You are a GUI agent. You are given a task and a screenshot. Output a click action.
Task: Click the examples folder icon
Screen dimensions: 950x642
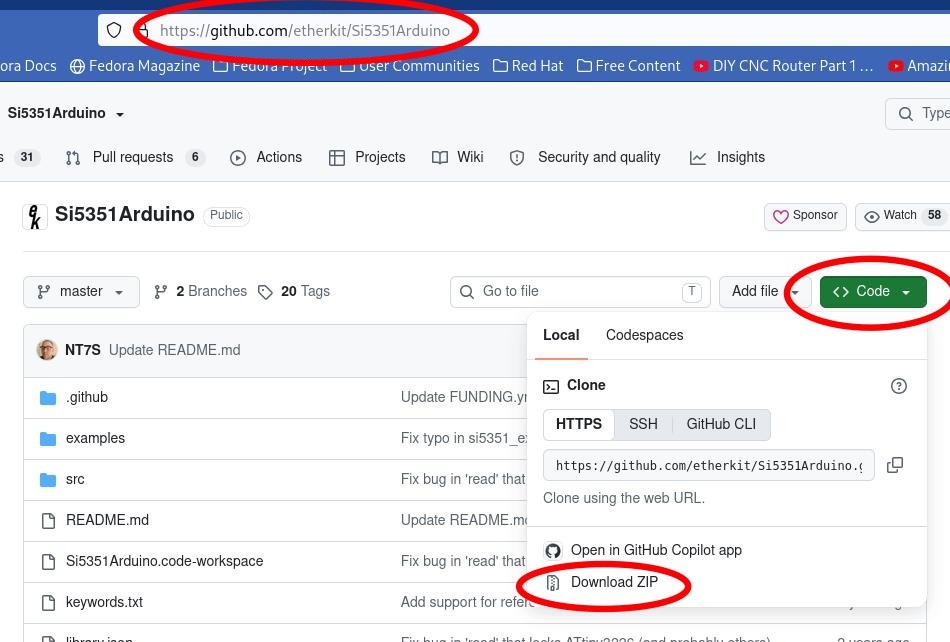pyautogui.click(x=48, y=439)
